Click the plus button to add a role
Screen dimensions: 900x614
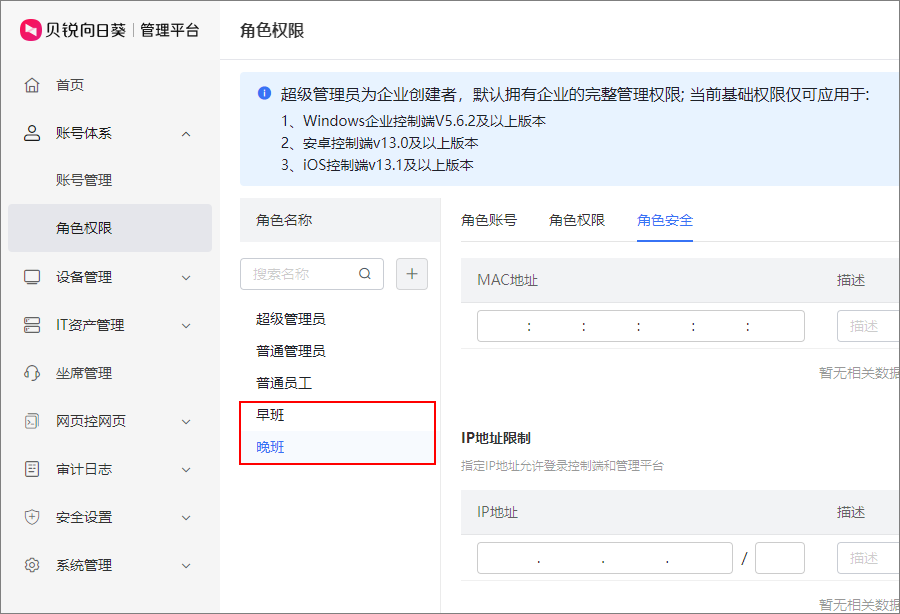point(412,274)
